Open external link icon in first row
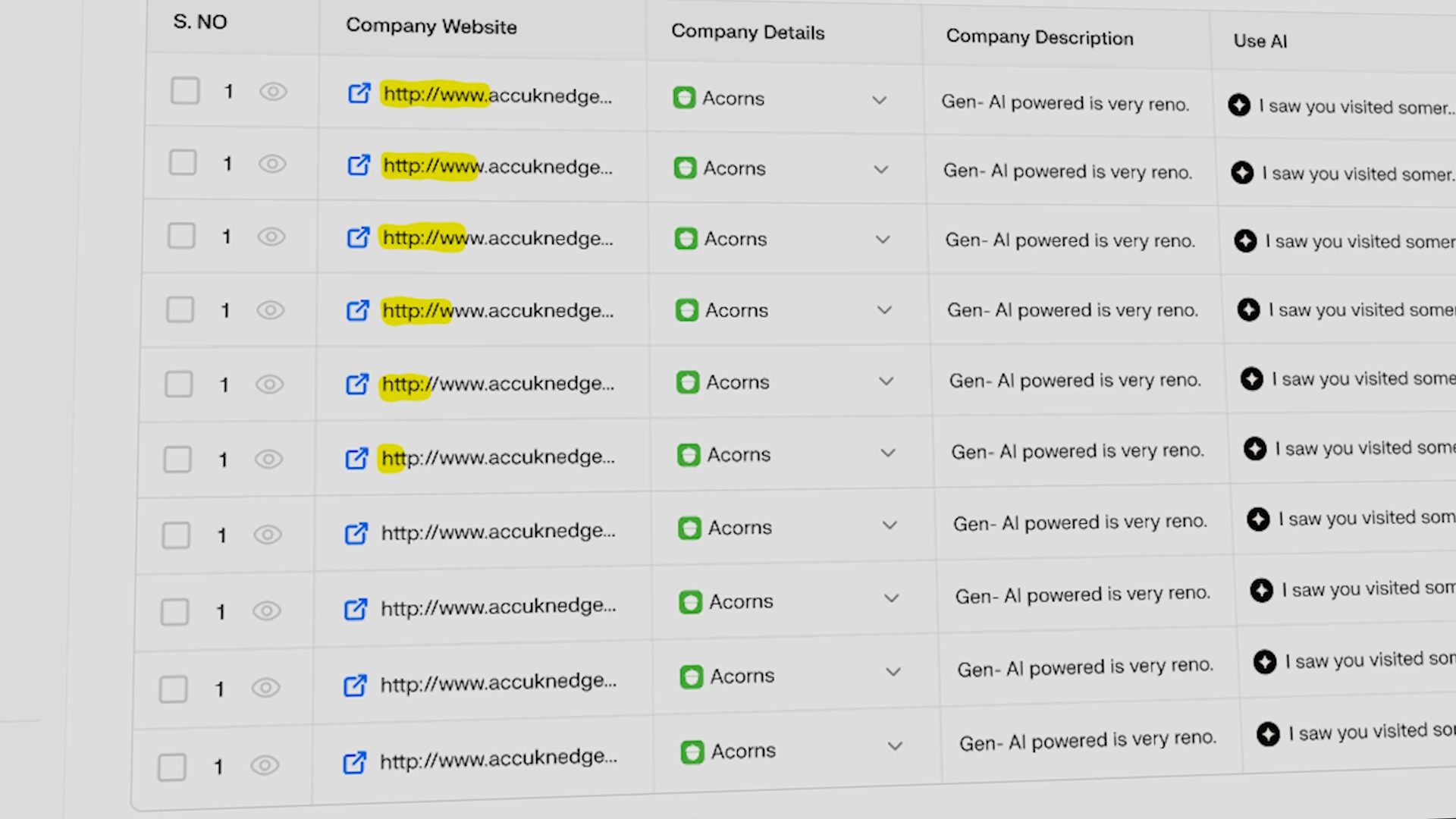The image size is (1456, 819). point(359,93)
